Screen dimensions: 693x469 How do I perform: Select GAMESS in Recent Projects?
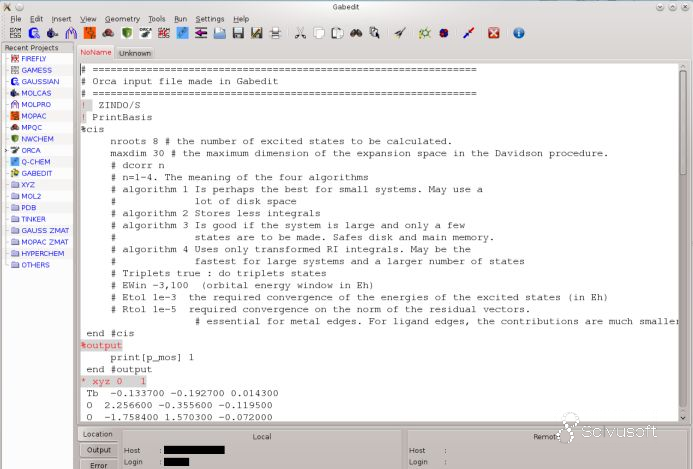(36, 70)
